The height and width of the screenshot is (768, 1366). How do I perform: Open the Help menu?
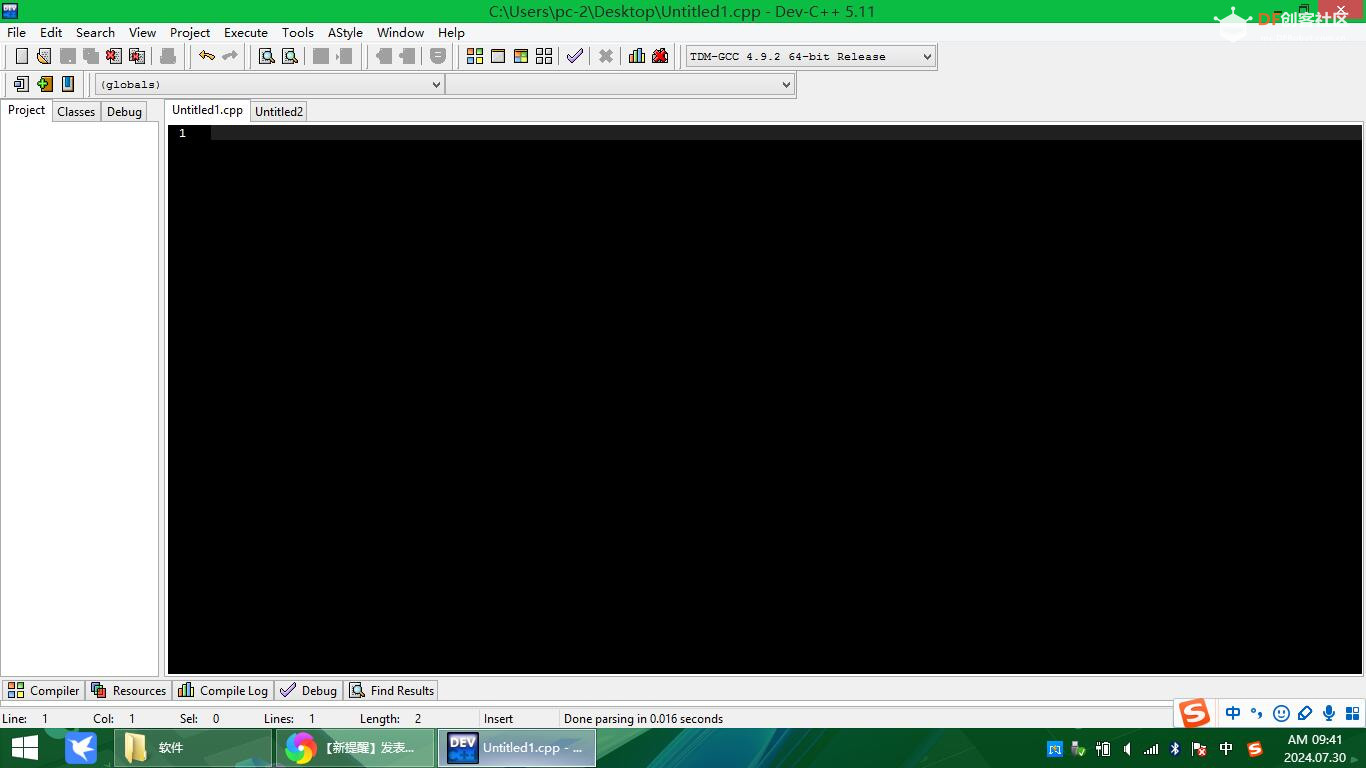pyautogui.click(x=451, y=32)
